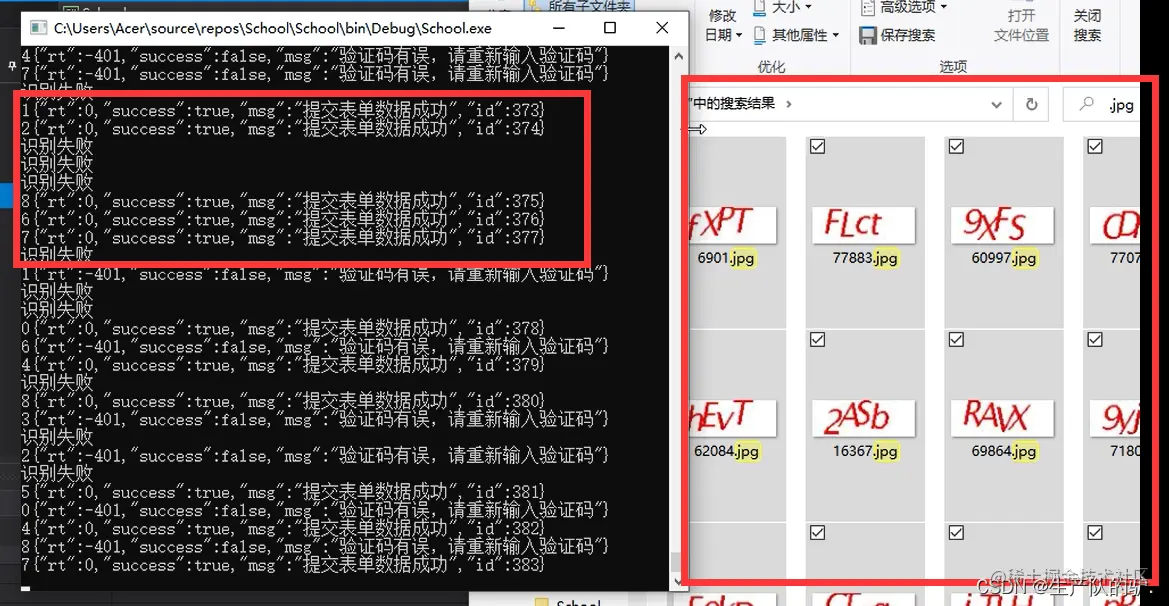1169x606 pixels.
Task: Toggle the checkbox directly below 16367.jpg
Action: click(818, 533)
